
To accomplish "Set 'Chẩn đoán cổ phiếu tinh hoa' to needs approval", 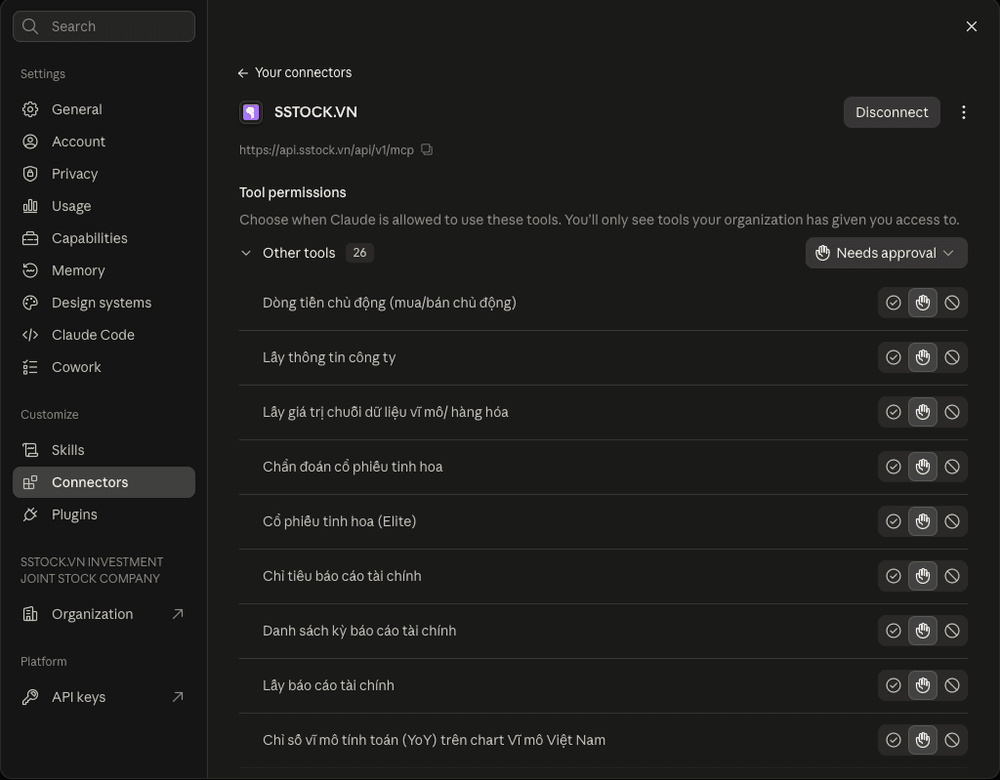I will pyautogui.click(x=922, y=467).
